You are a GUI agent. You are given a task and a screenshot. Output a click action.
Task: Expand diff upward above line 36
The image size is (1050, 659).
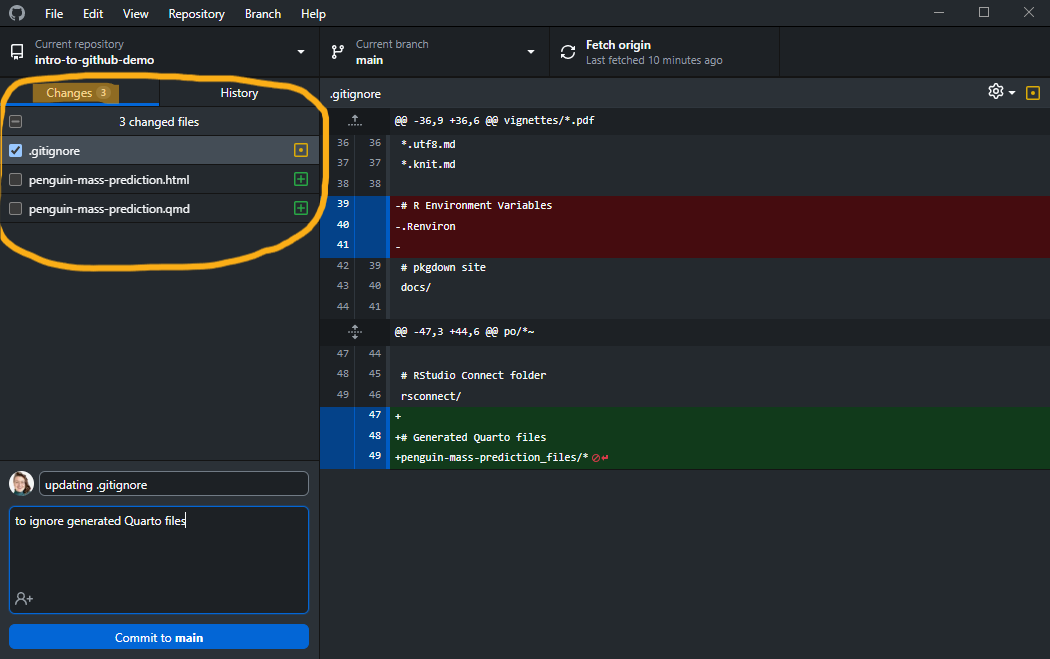point(354,120)
